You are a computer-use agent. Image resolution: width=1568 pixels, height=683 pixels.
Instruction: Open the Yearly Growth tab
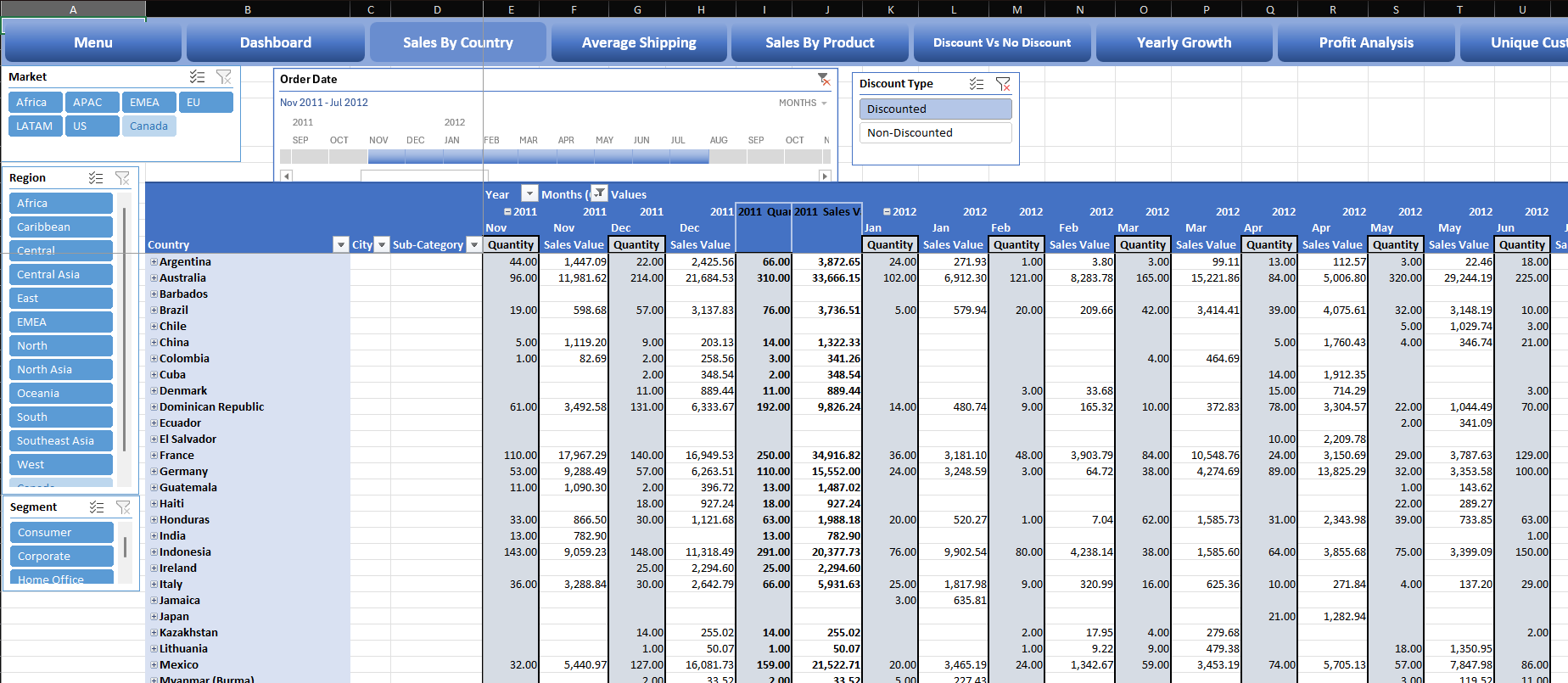pyautogui.click(x=1184, y=42)
